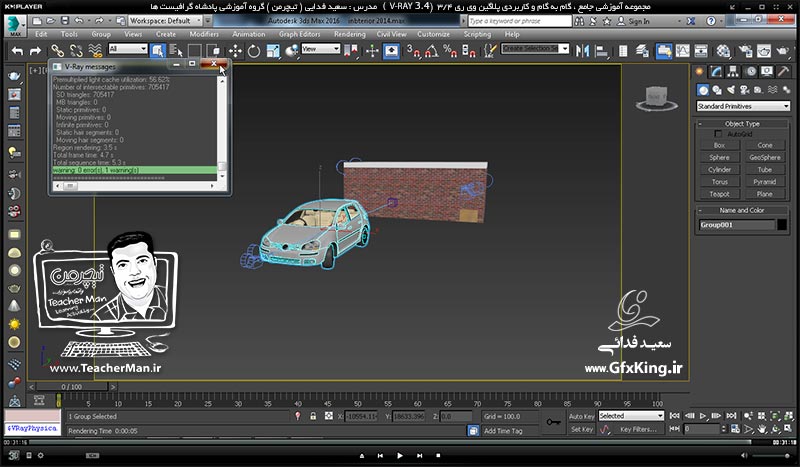Choose the Select Object tool
The image size is (800, 467).
[158, 51]
